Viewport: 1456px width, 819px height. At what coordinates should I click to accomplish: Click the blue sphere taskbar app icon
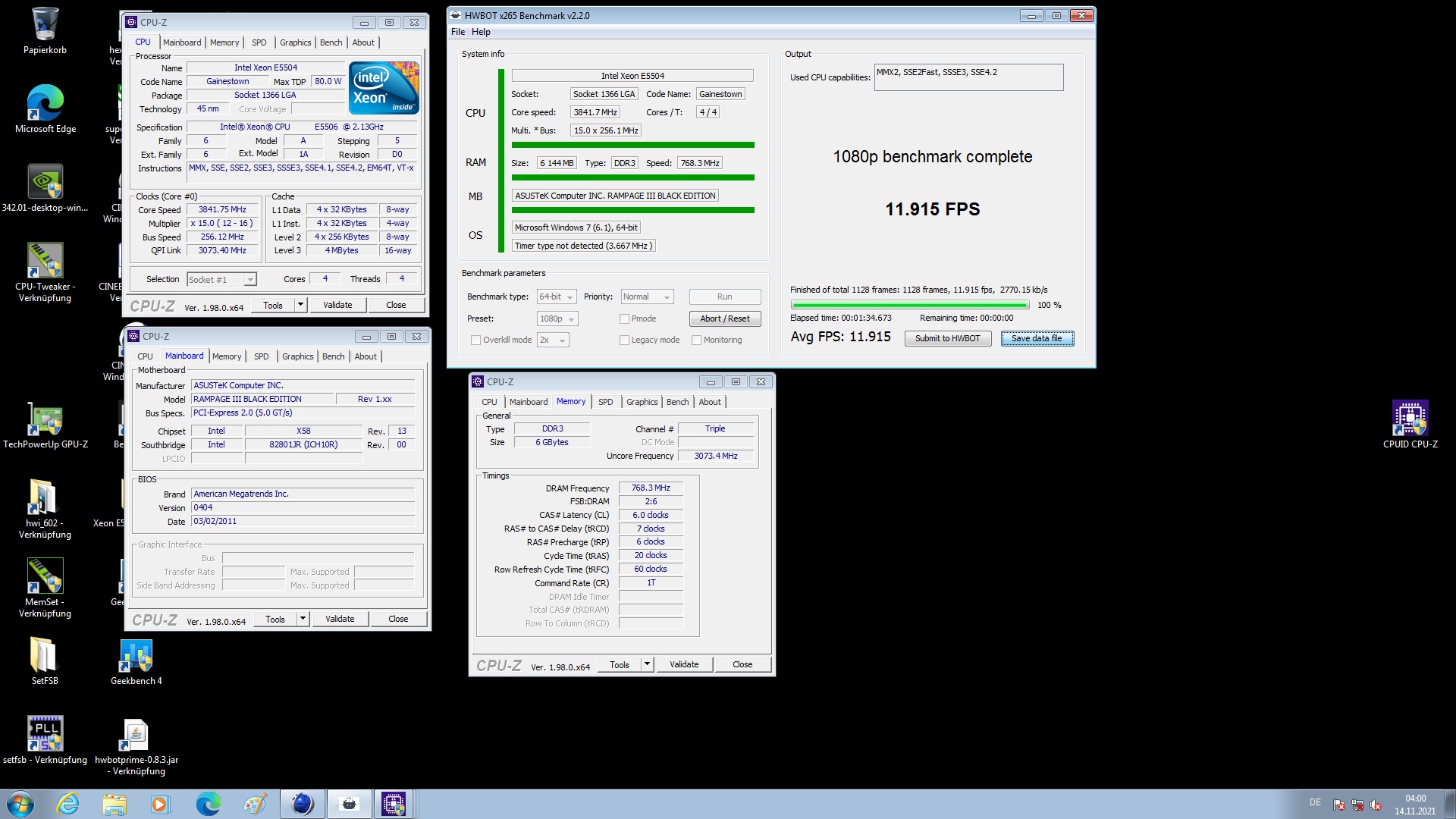[x=303, y=804]
